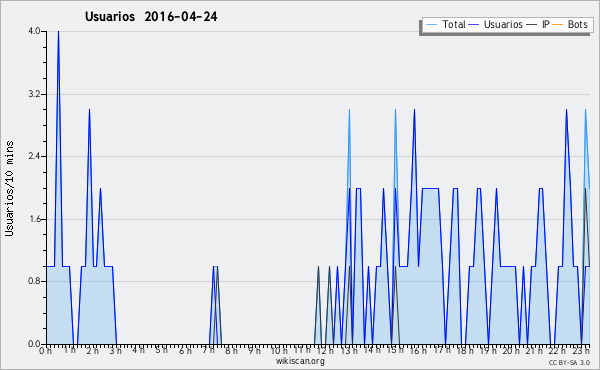The width and height of the screenshot is (600, 370).
Task: Click the '15 h' x-axis label
Action: tap(395, 350)
